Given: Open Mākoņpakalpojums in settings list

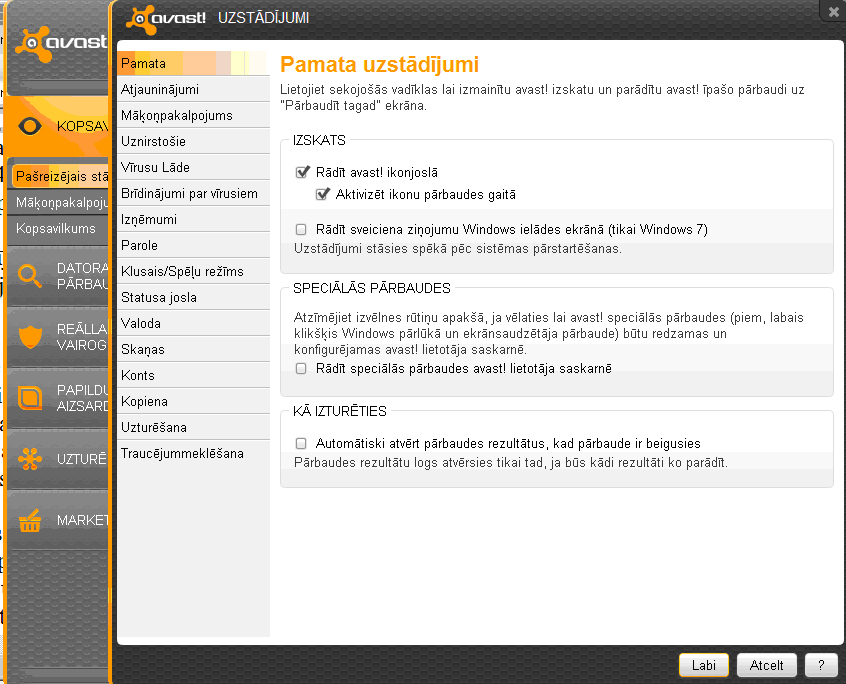Looking at the screenshot, I should pyautogui.click(x=193, y=115).
